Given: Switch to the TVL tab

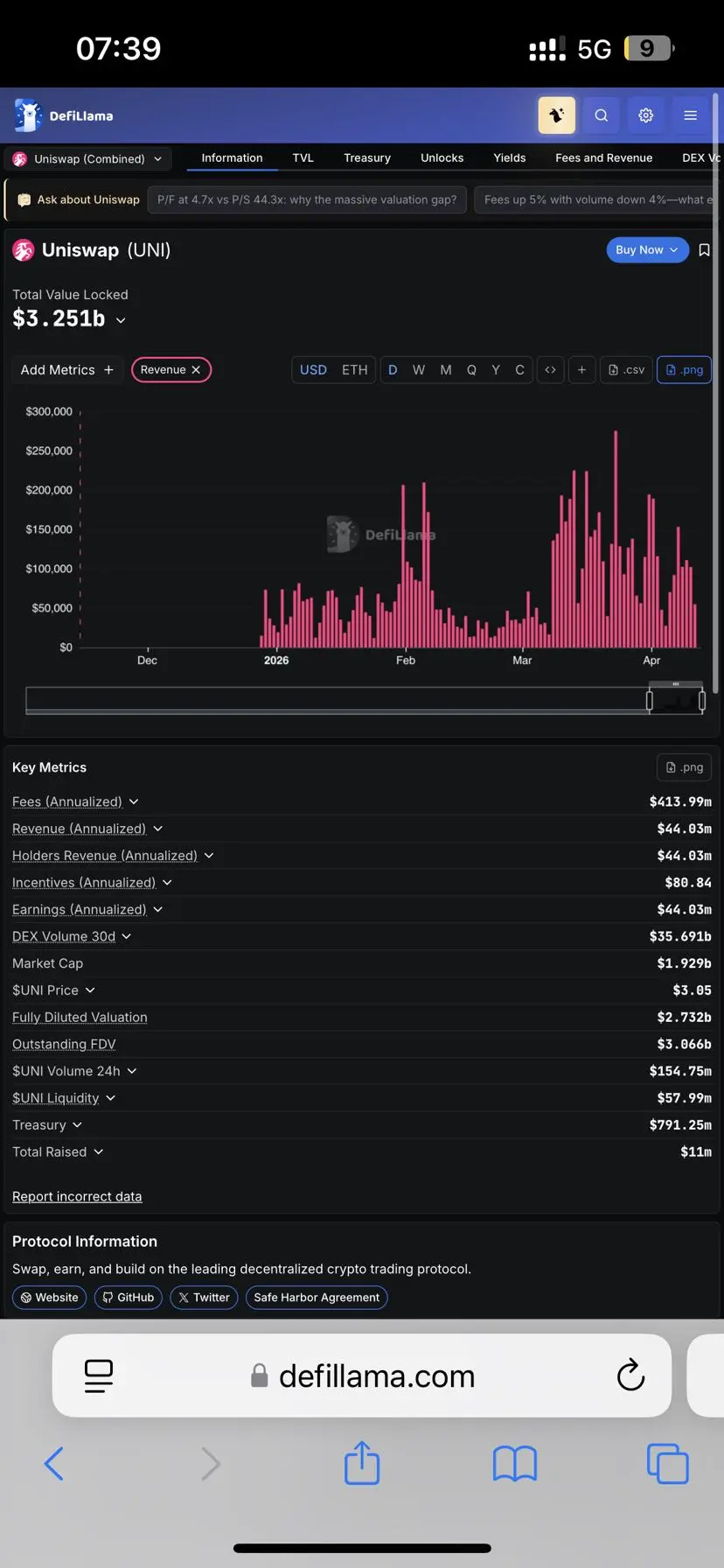Looking at the screenshot, I should (303, 158).
